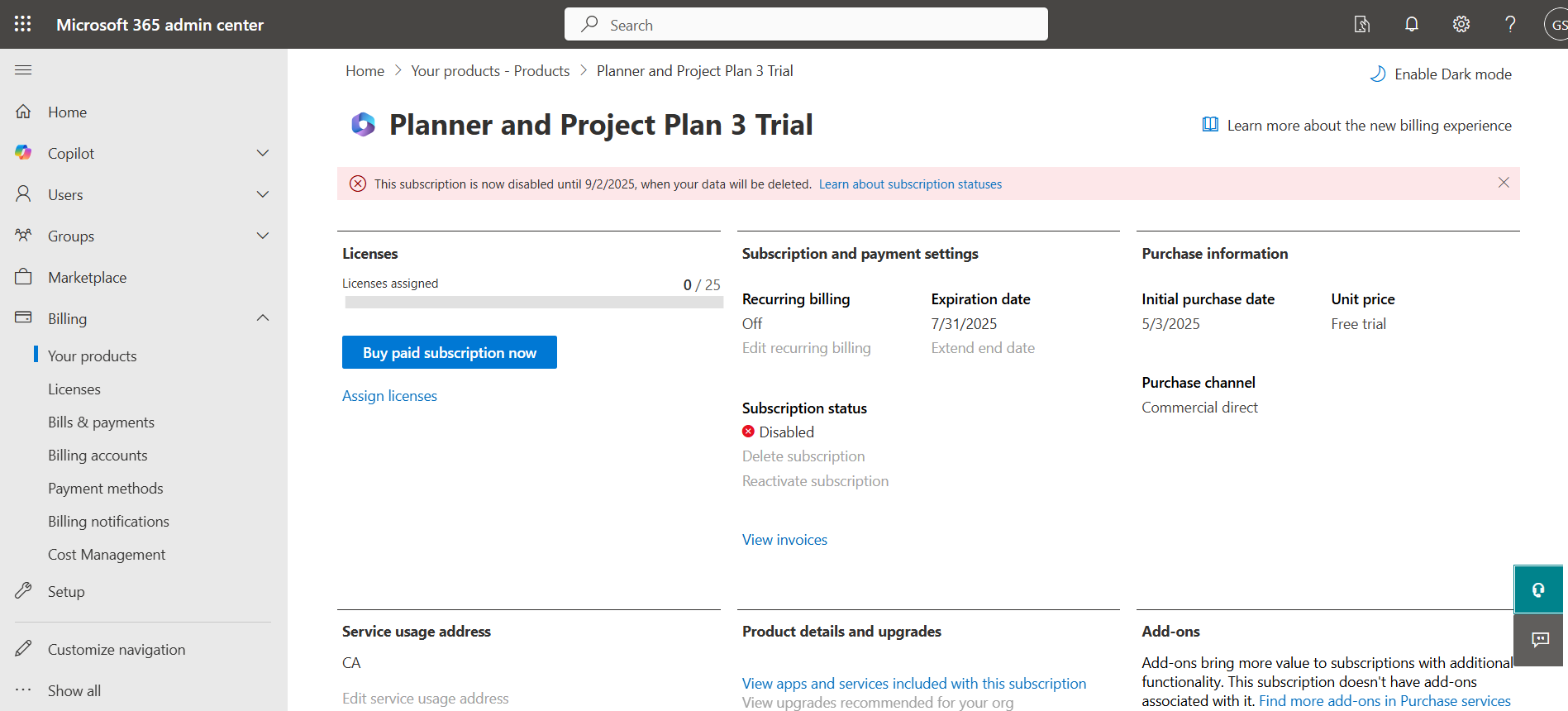Click Reactivate subscription link

tap(815, 481)
